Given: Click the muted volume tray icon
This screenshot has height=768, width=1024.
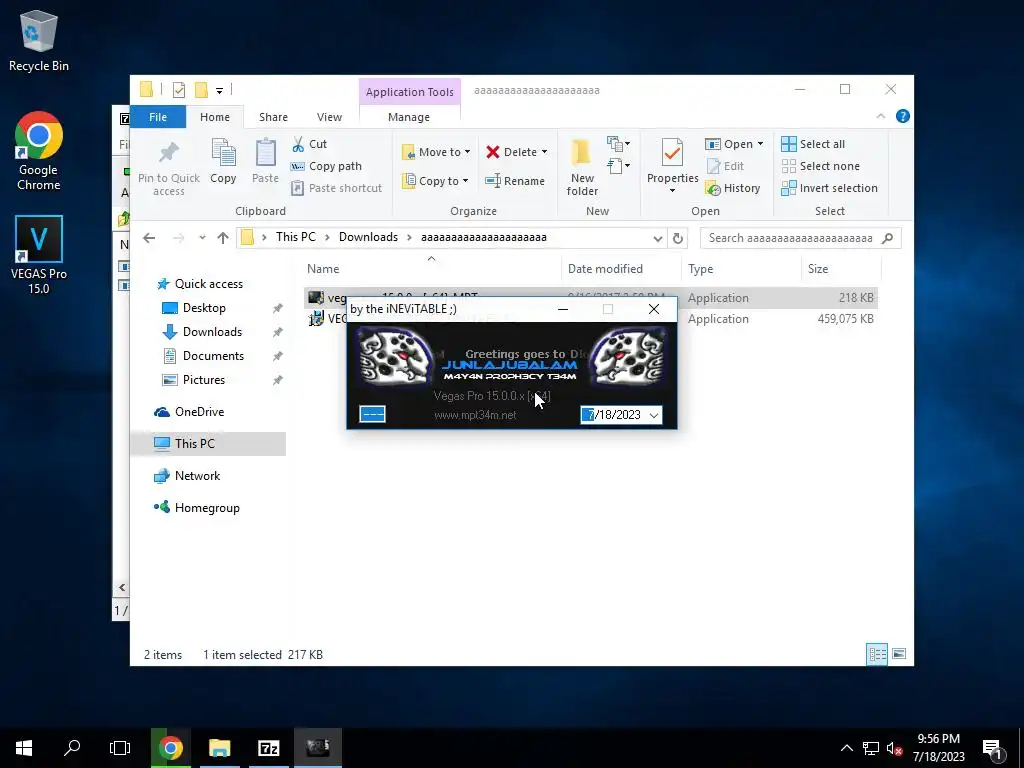Looking at the screenshot, I should 895,748.
